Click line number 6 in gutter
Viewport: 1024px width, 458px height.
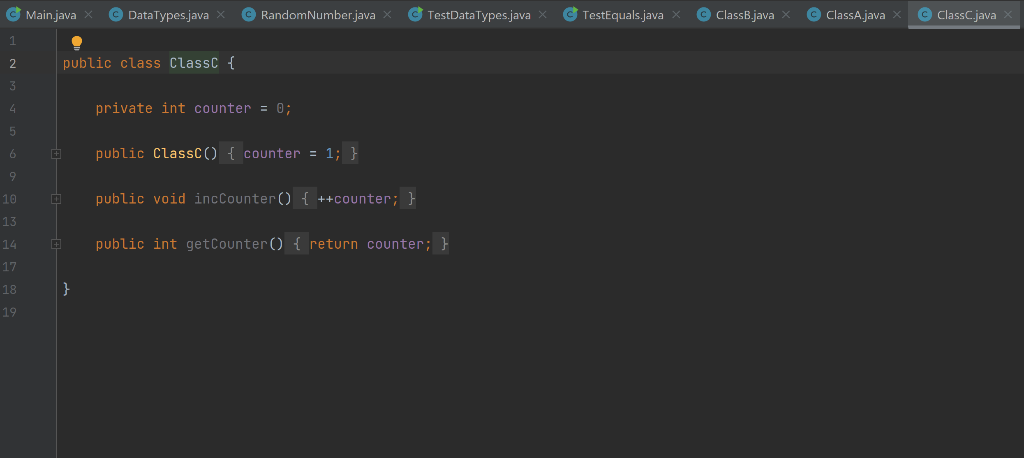[13, 154]
